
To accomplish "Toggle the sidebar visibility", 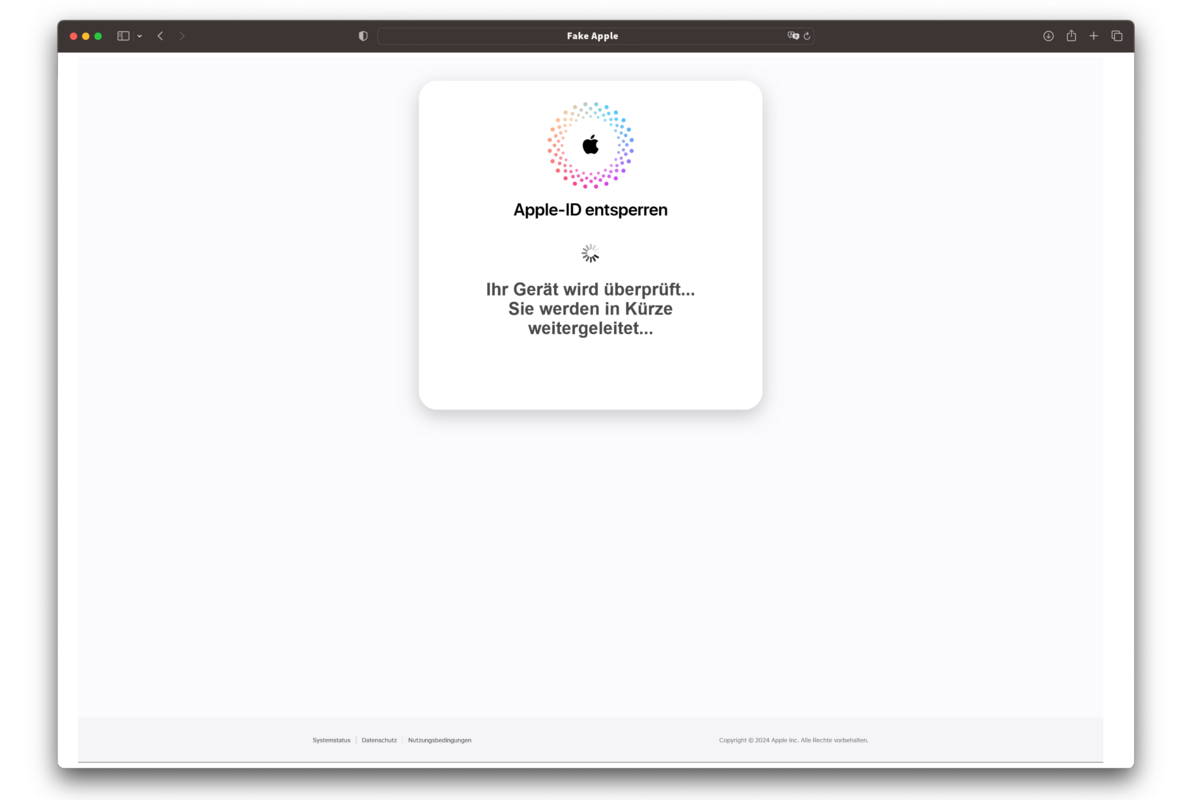I will (x=121, y=35).
